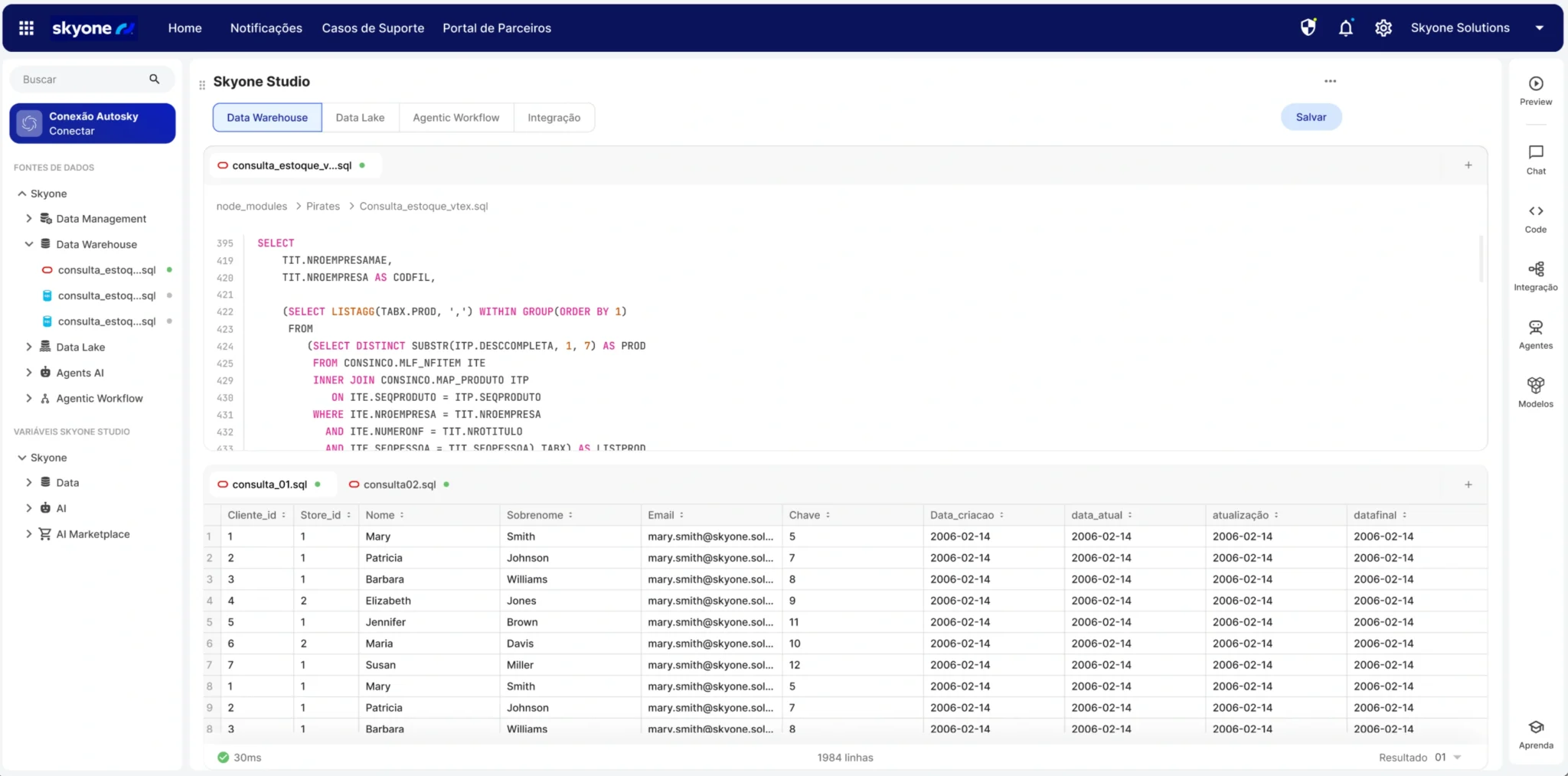Click the node_modules breadcrumb
Image resolution: width=1568 pixels, height=776 pixels.
[x=252, y=207]
